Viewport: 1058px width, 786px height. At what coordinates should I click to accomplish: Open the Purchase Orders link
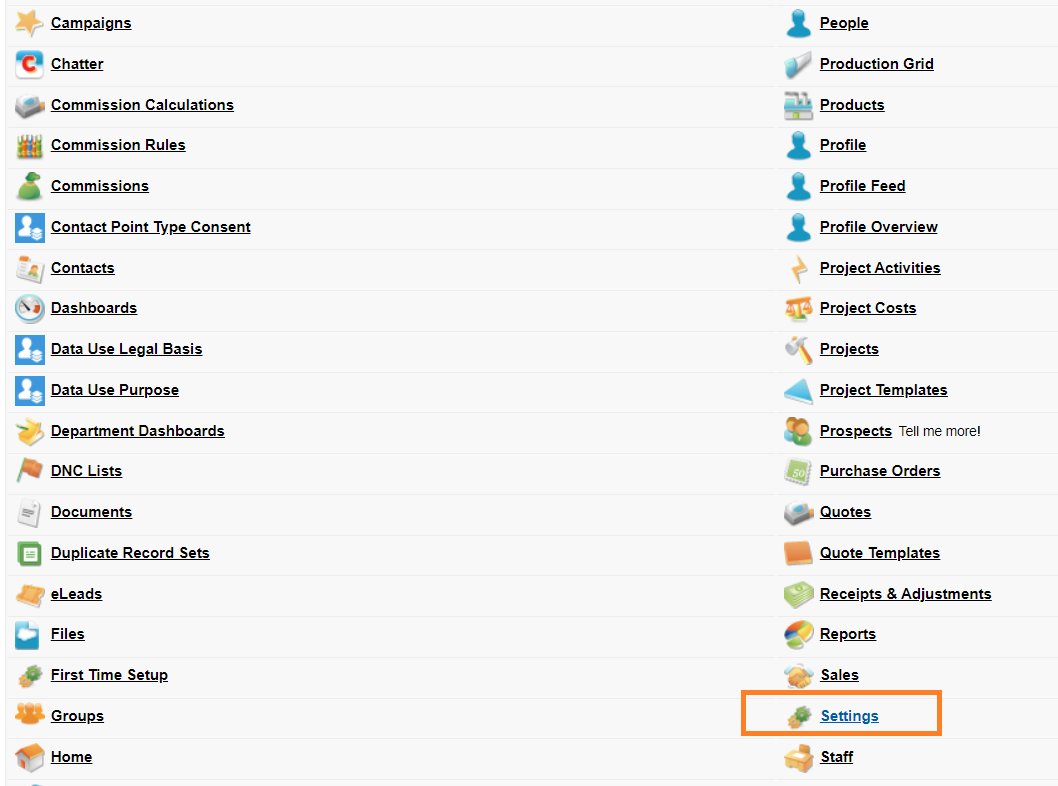coord(880,471)
